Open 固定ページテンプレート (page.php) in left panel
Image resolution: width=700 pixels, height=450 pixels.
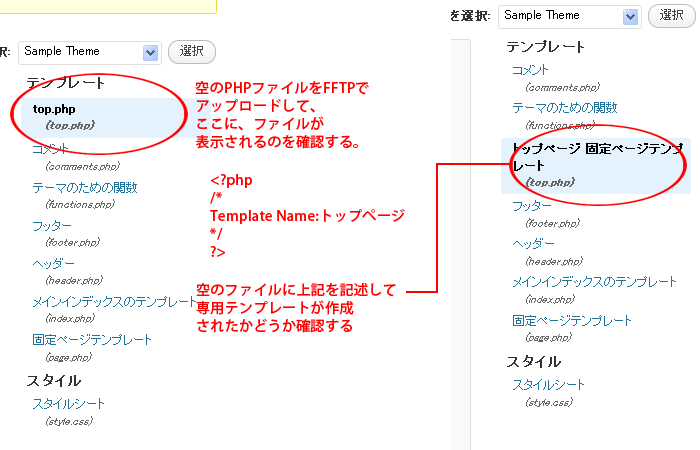(92, 340)
